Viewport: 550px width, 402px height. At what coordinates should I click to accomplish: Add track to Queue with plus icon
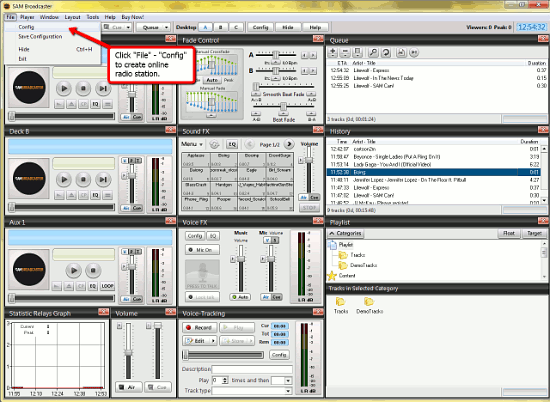pyautogui.click(x=333, y=53)
